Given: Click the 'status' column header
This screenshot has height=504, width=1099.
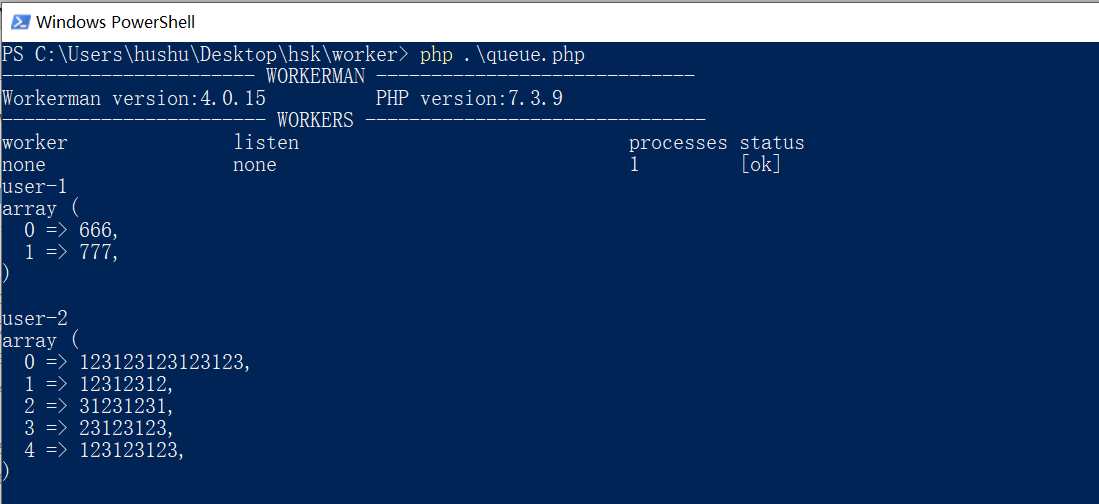Looking at the screenshot, I should pyautogui.click(x=772, y=143).
